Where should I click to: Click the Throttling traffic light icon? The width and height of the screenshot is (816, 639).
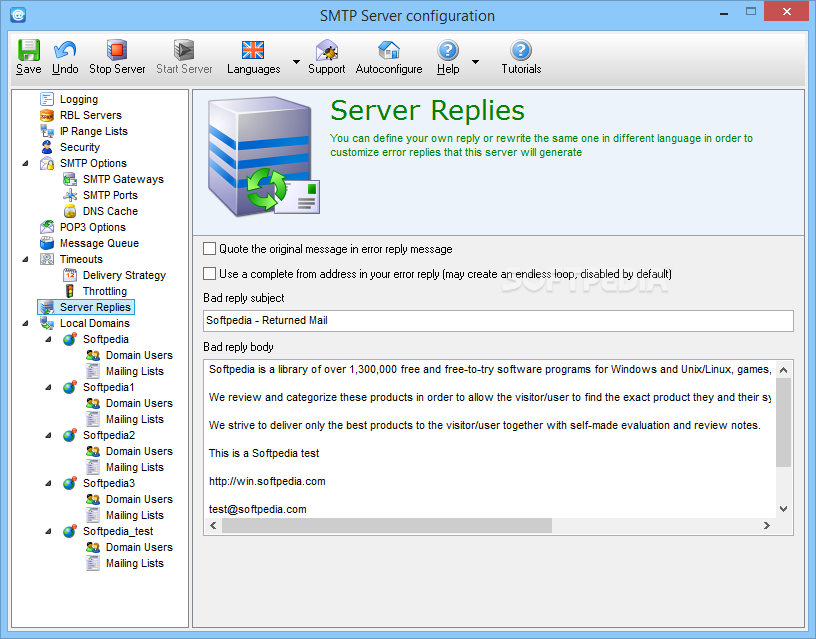70,291
